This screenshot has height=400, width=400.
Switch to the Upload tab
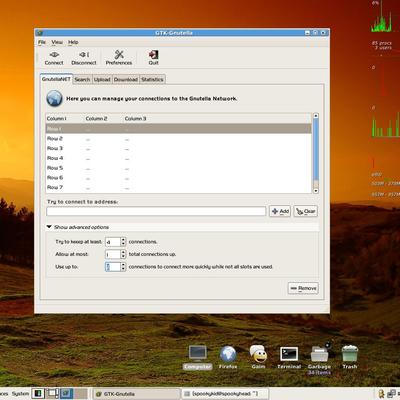pyautogui.click(x=102, y=79)
